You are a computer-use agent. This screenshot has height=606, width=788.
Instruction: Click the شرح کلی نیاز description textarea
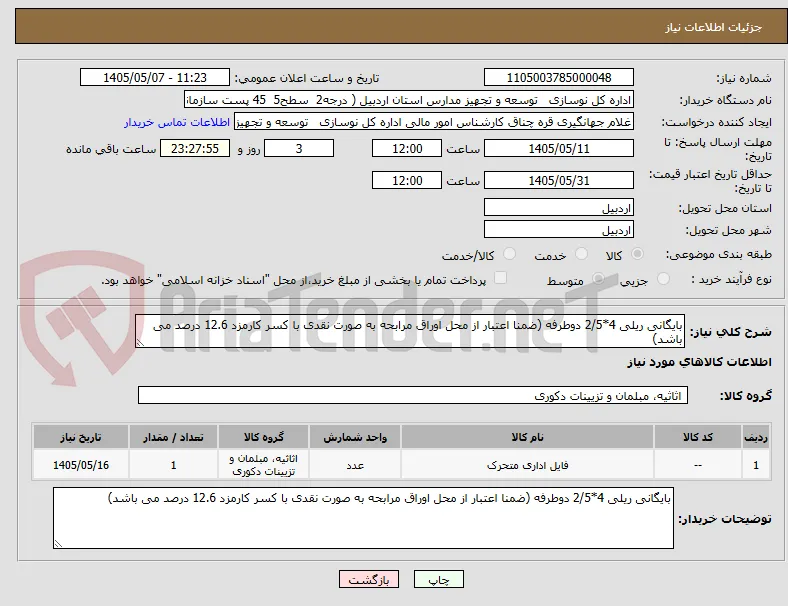(x=410, y=331)
